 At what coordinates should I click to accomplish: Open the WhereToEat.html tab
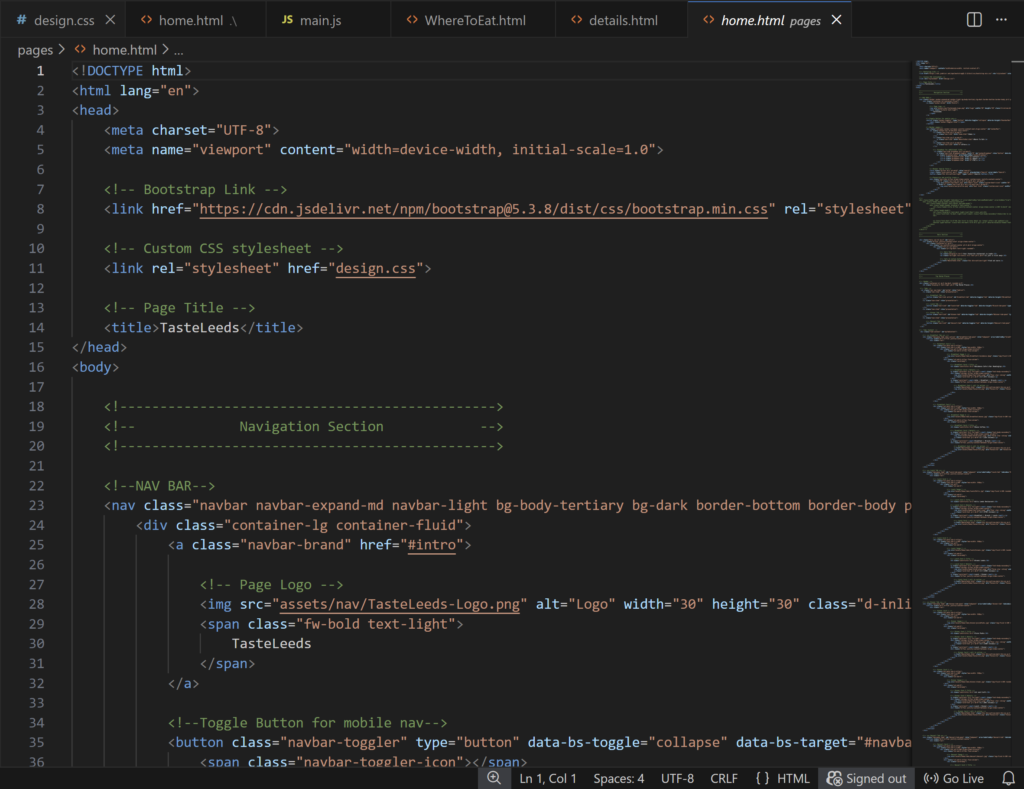[x=474, y=20]
